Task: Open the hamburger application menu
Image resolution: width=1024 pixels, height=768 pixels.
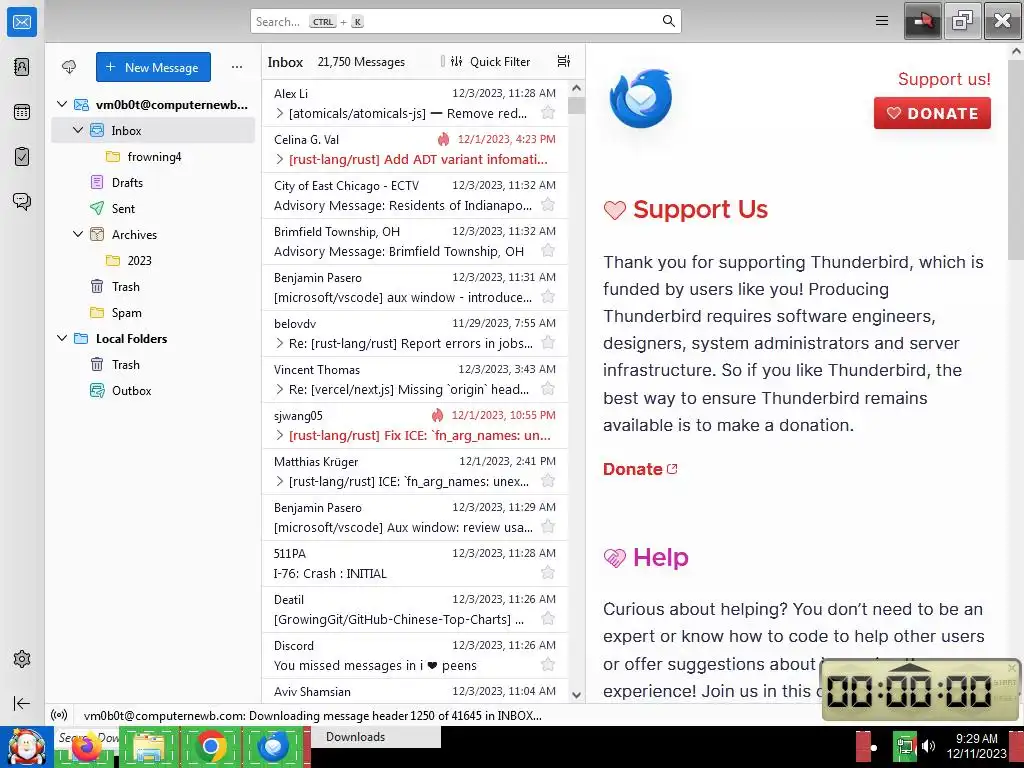Action: click(882, 21)
